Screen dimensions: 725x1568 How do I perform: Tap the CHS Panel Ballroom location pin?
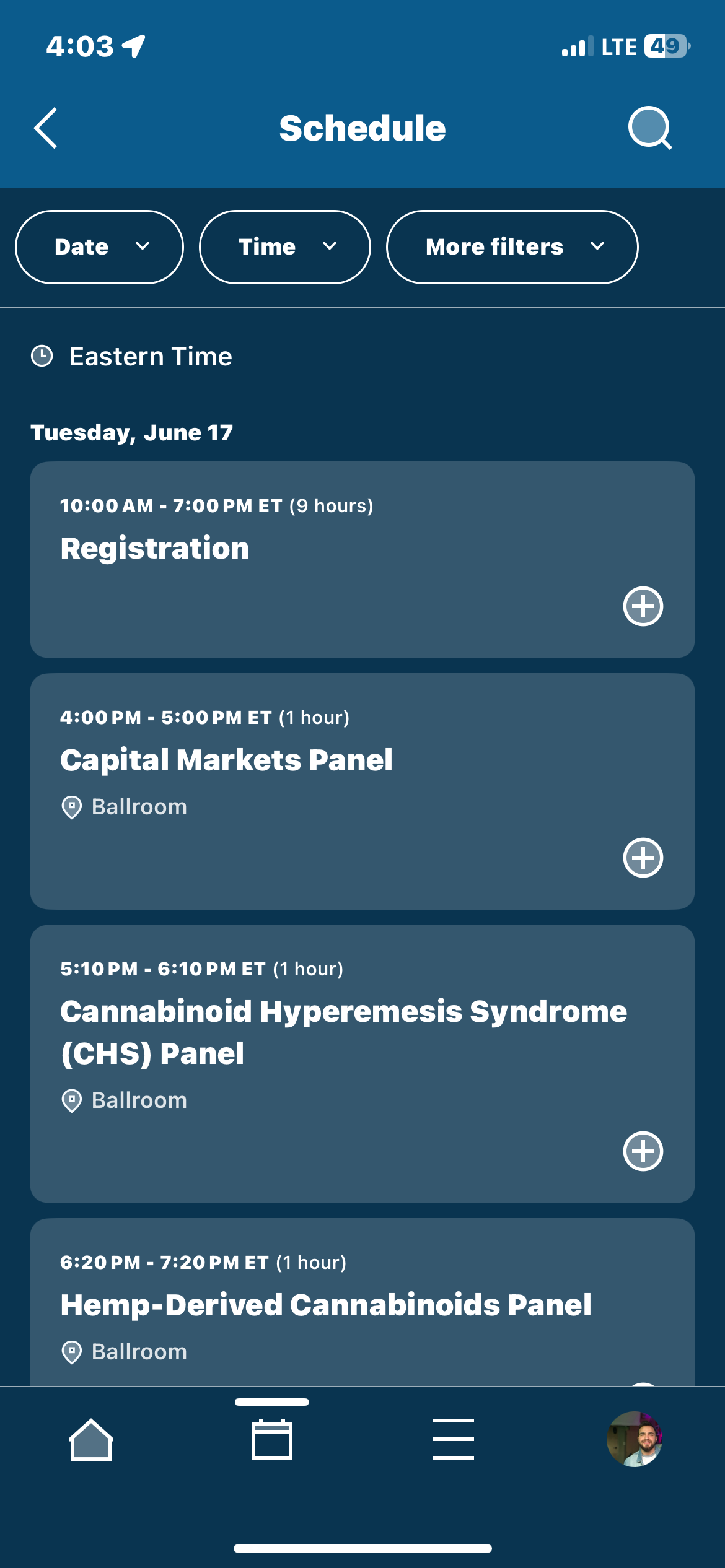(72, 1100)
